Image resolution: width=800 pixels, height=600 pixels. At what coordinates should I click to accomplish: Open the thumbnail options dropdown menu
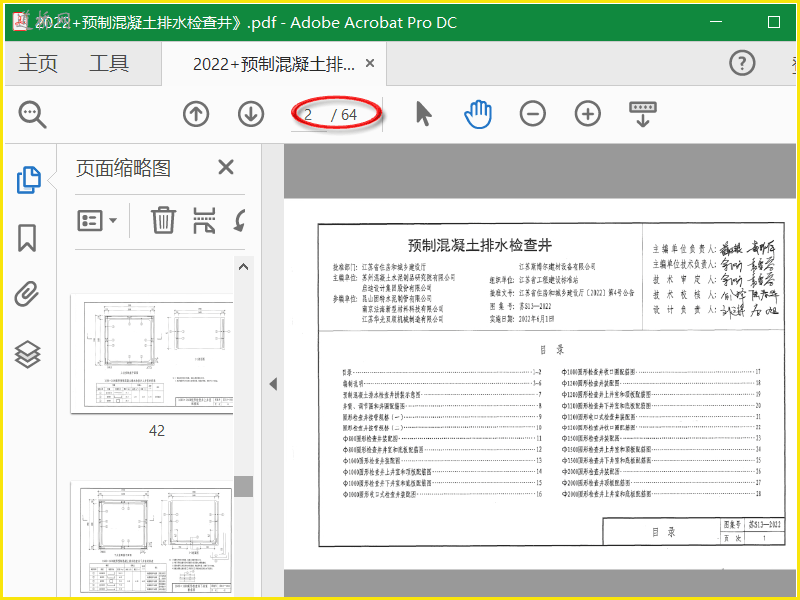point(97,221)
